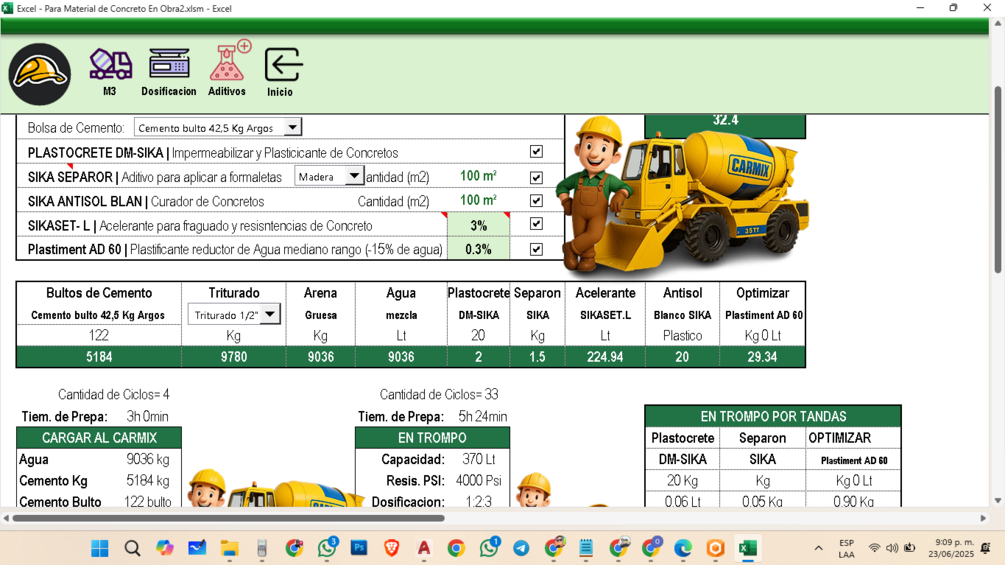Click the Bultos de Cemento header
1005x565 pixels.
(99, 293)
